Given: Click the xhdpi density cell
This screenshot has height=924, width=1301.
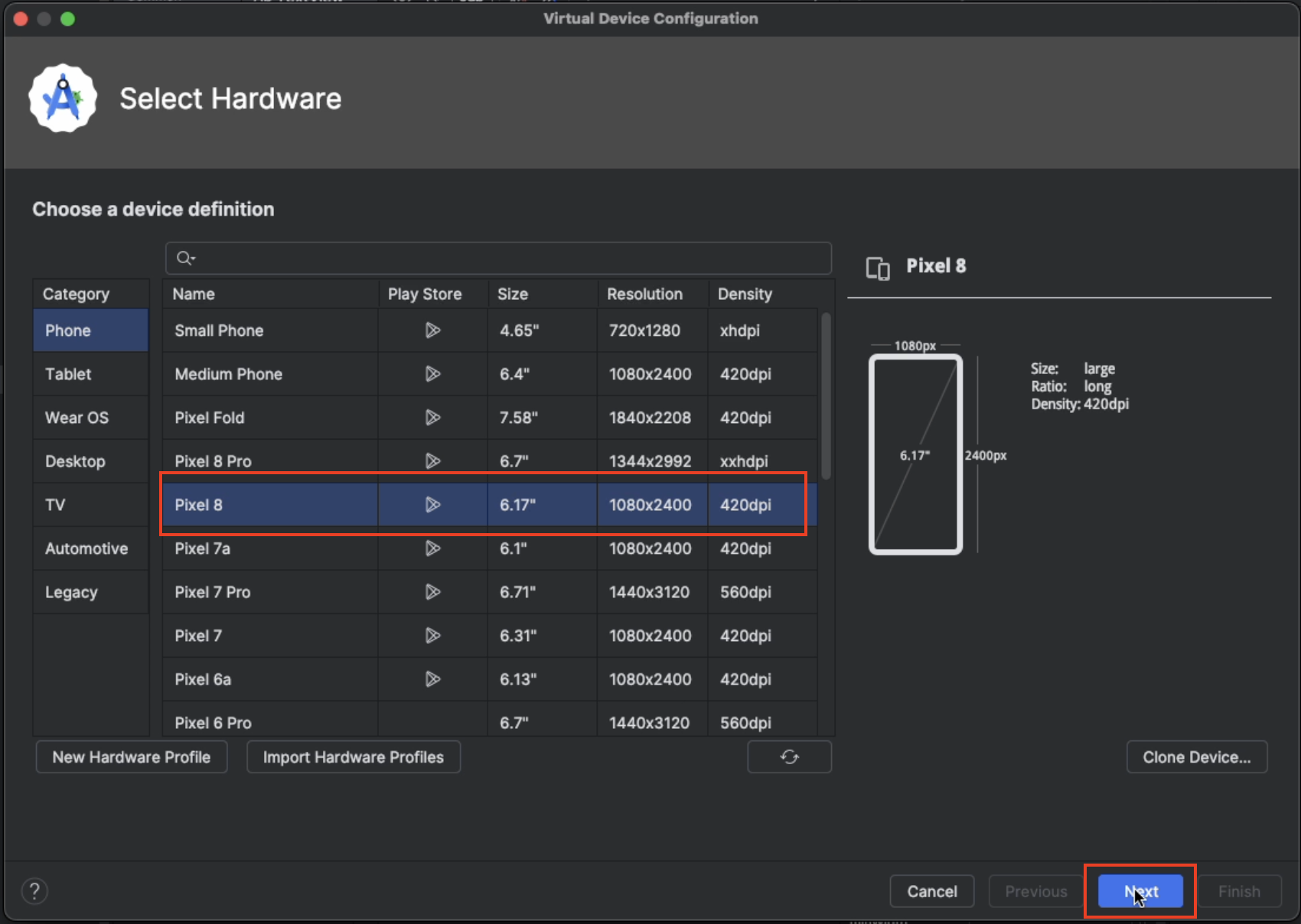Looking at the screenshot, I should [x=762, y=330].
